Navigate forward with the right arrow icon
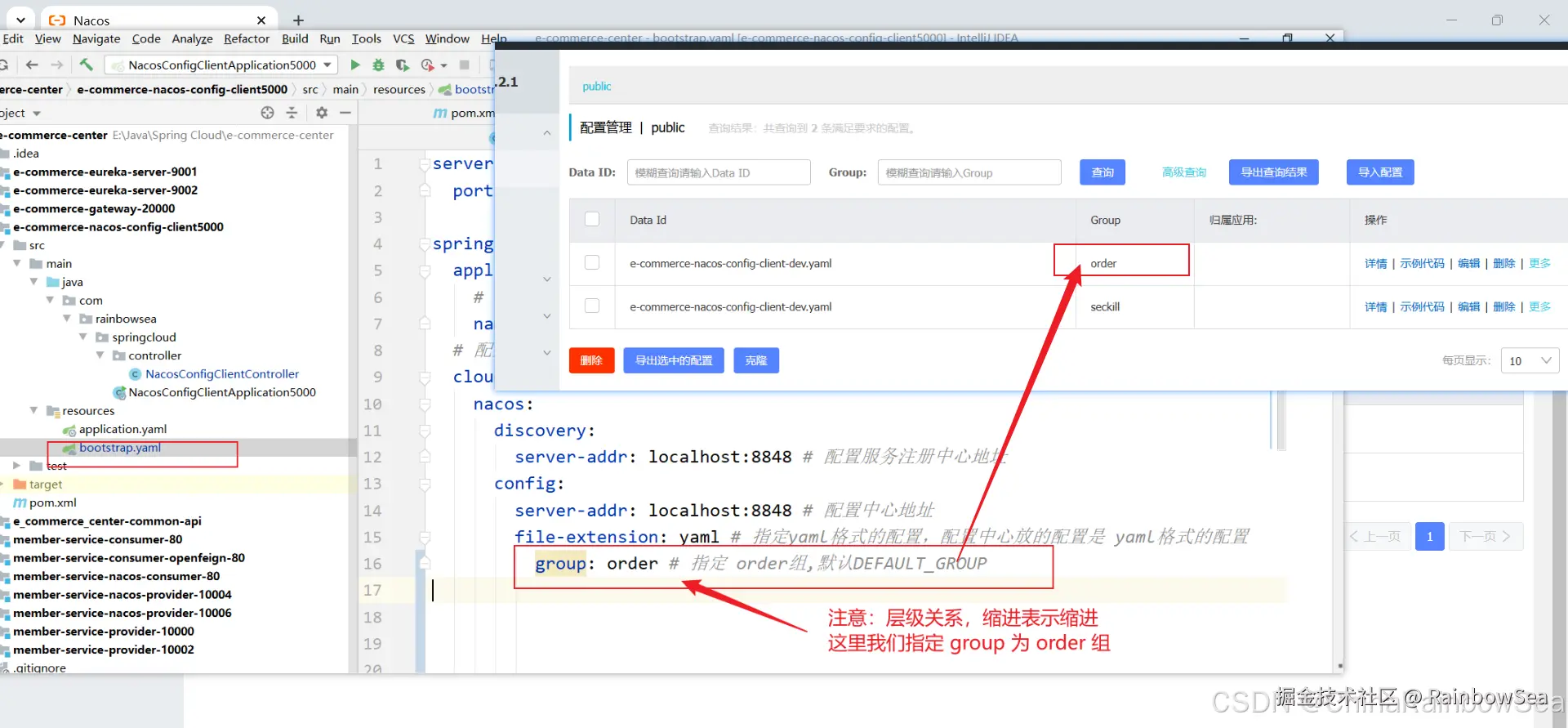 [x=57, y=65]
